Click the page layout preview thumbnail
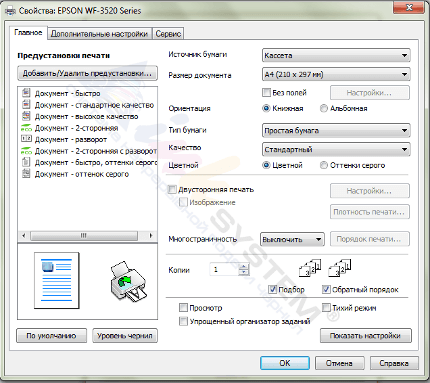The image size is (430, 383). 57,280
